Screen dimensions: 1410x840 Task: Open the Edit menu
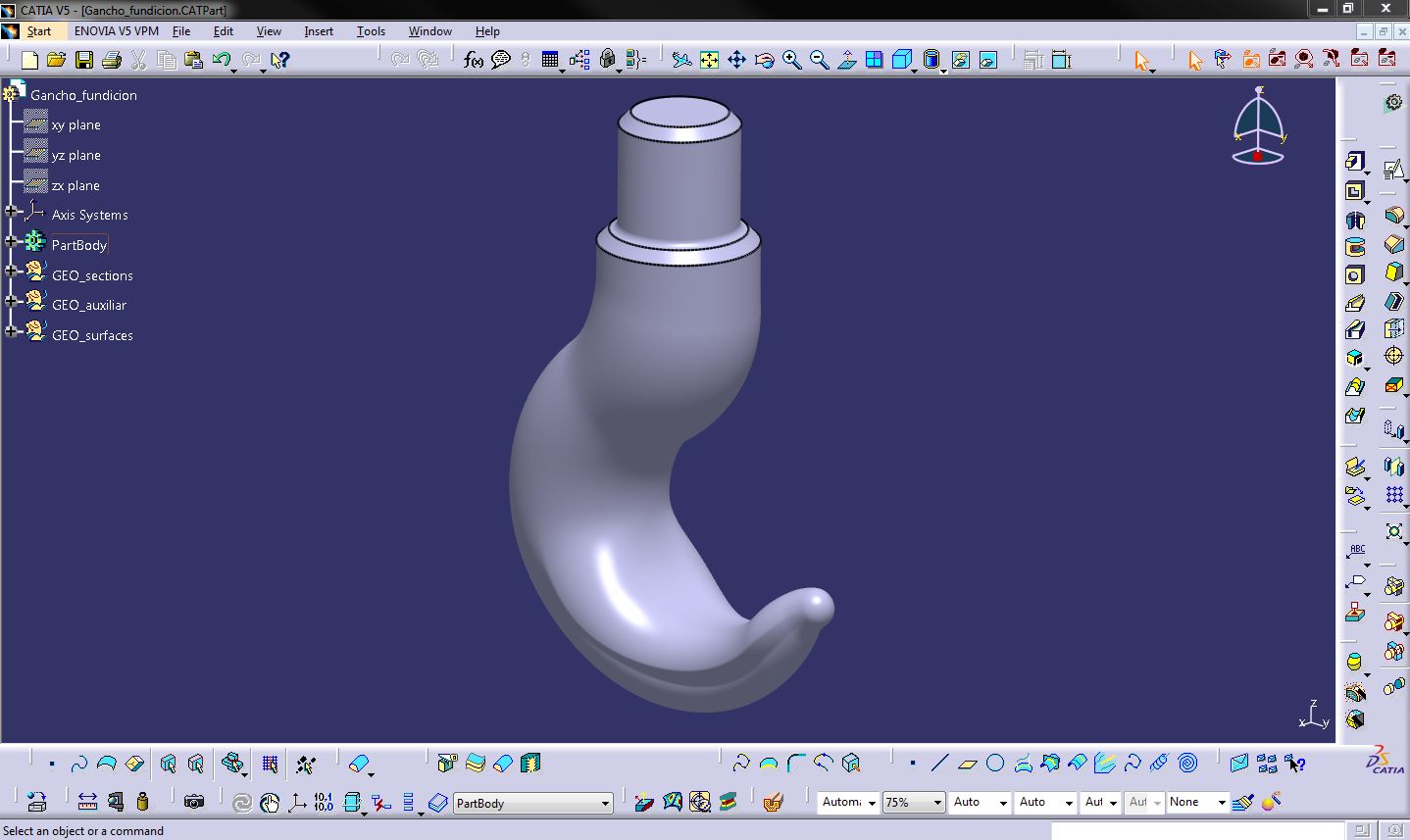pos(224,31)
